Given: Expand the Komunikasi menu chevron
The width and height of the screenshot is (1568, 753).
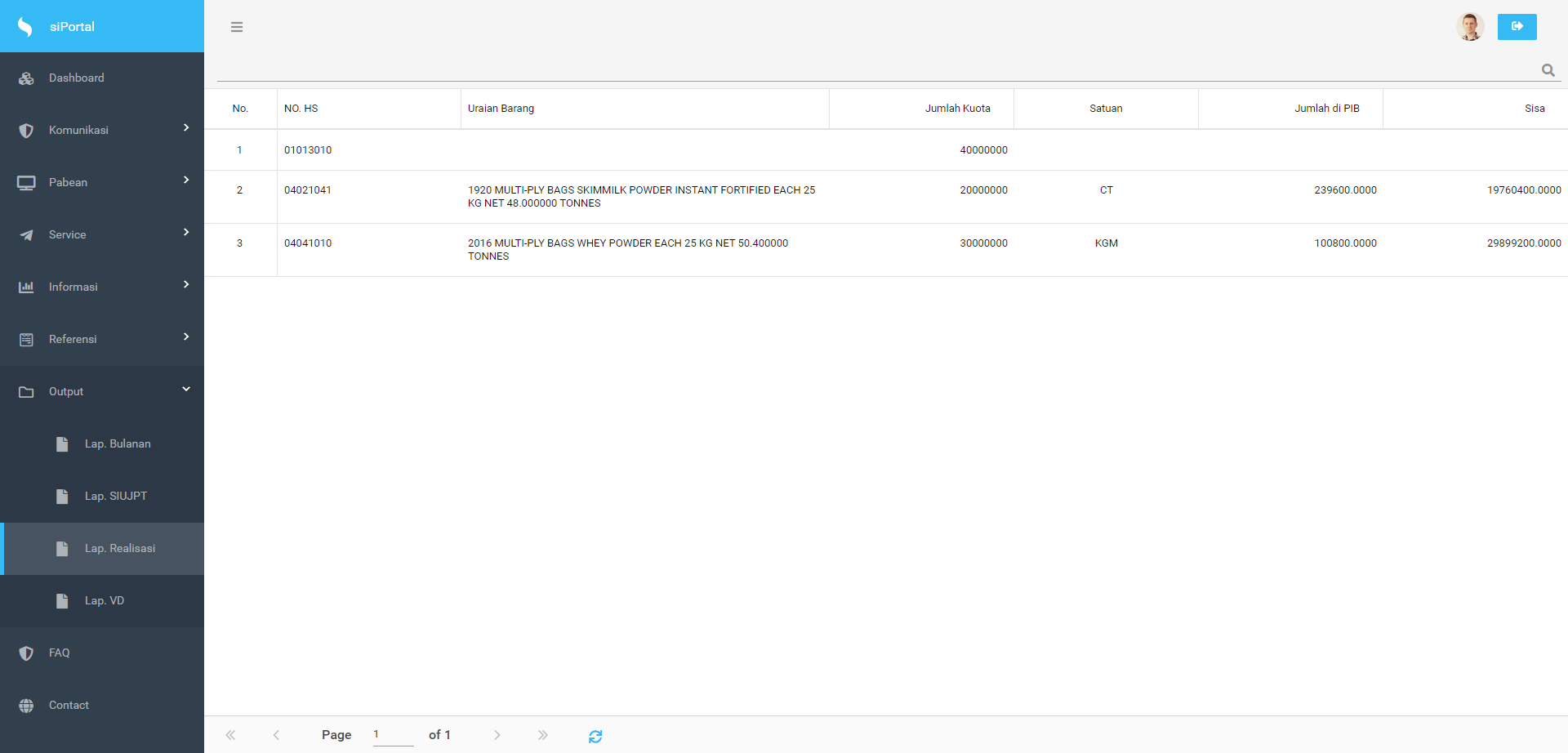Looking at the screenshot, I should pyautogui.click(x=186, y=127).
